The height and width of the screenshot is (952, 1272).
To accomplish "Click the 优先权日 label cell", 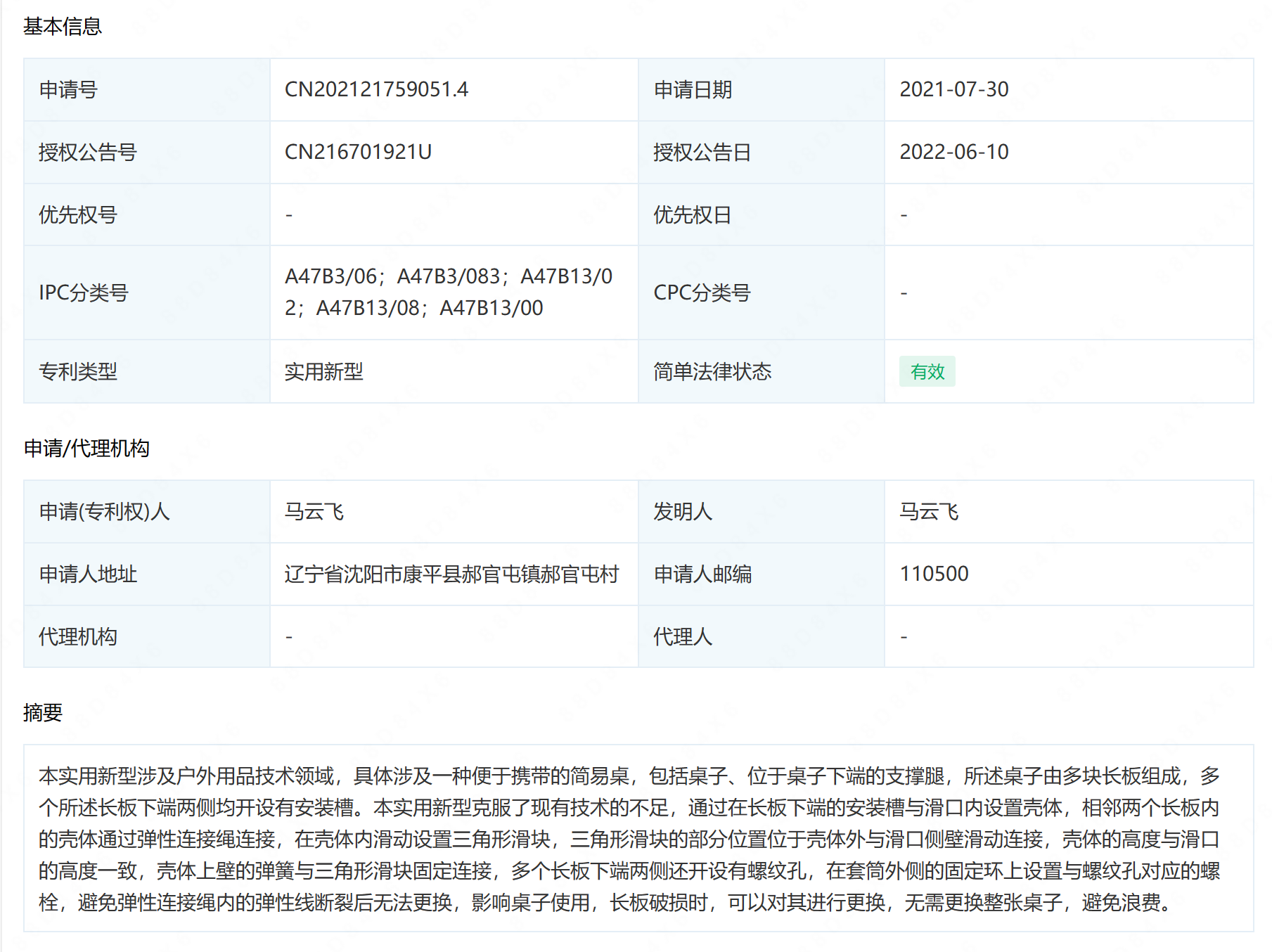I will coord(762,214).
